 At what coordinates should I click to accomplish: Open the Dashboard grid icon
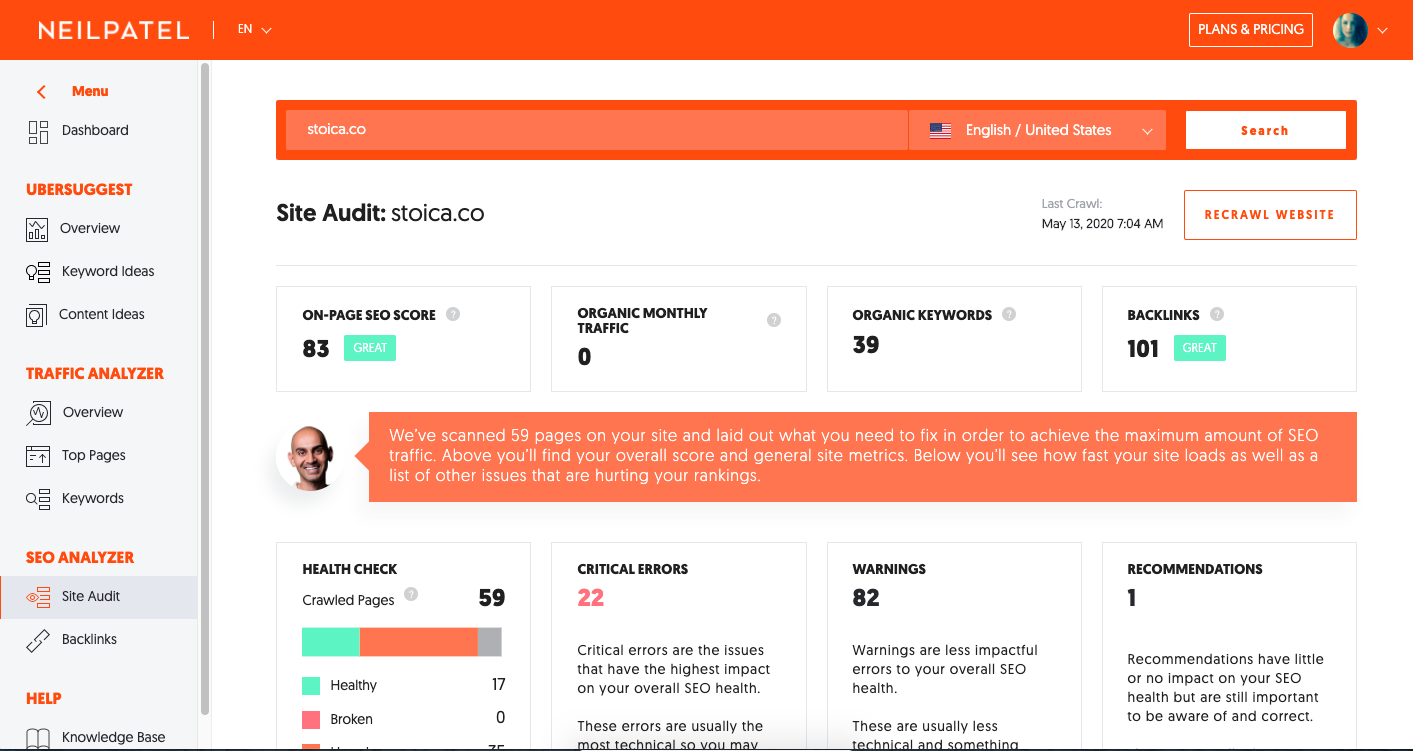[38, 131]
